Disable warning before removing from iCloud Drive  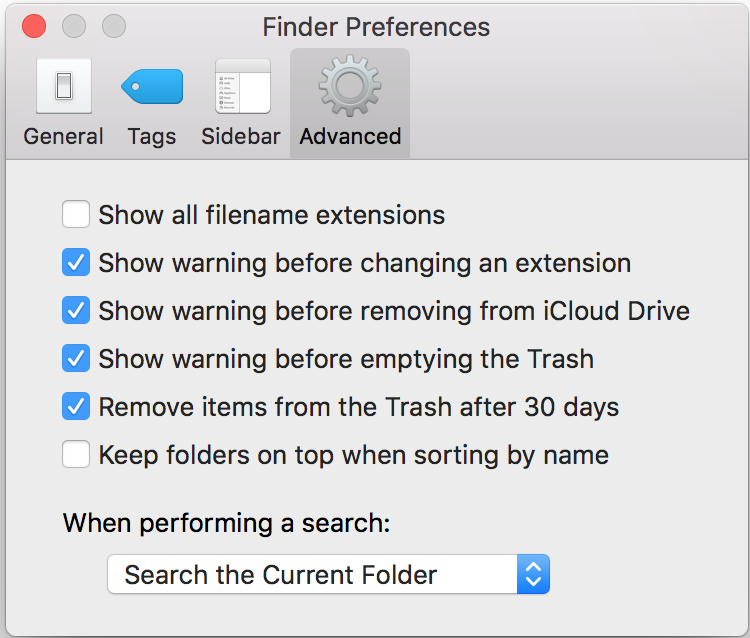(x=76, y=311)
